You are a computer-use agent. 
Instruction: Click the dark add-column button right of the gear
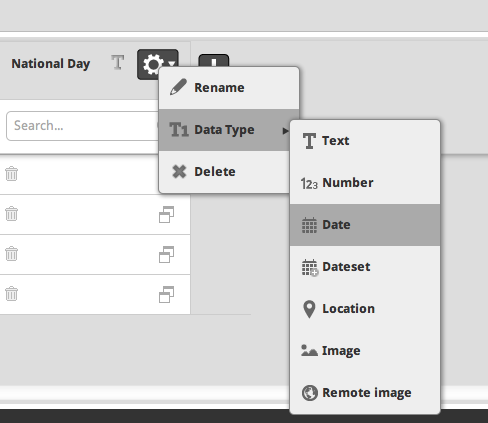pos(214,61)
